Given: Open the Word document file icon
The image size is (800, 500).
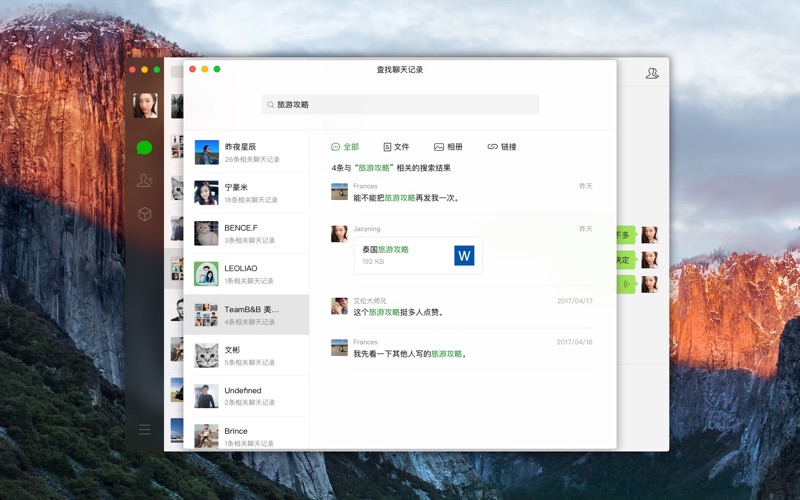Looking at the screenshot, I should (x=464, y=256).
